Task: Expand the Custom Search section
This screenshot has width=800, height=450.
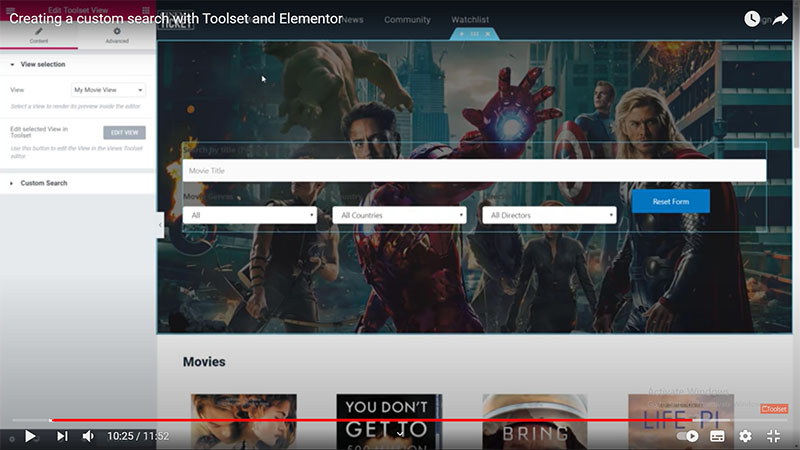Action: point(78,183)
